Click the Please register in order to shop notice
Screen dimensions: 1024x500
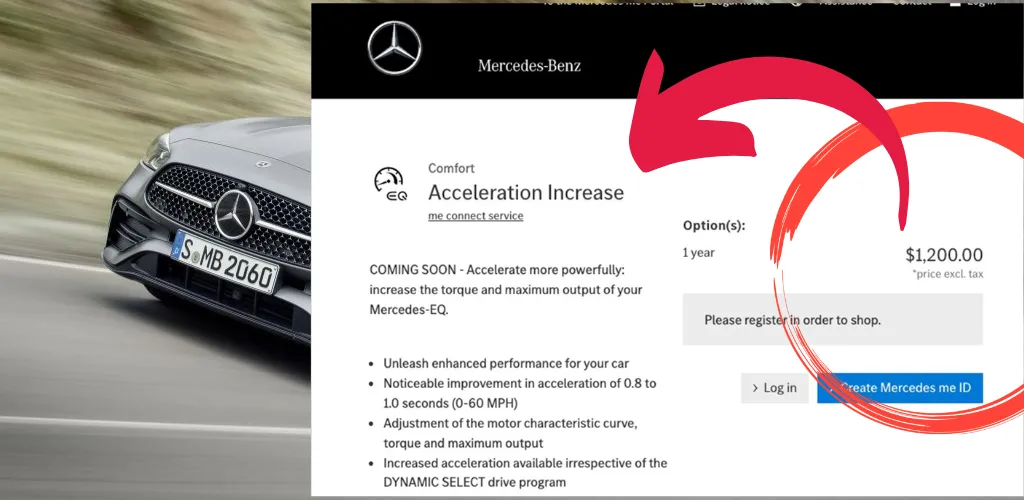[833, 319]
